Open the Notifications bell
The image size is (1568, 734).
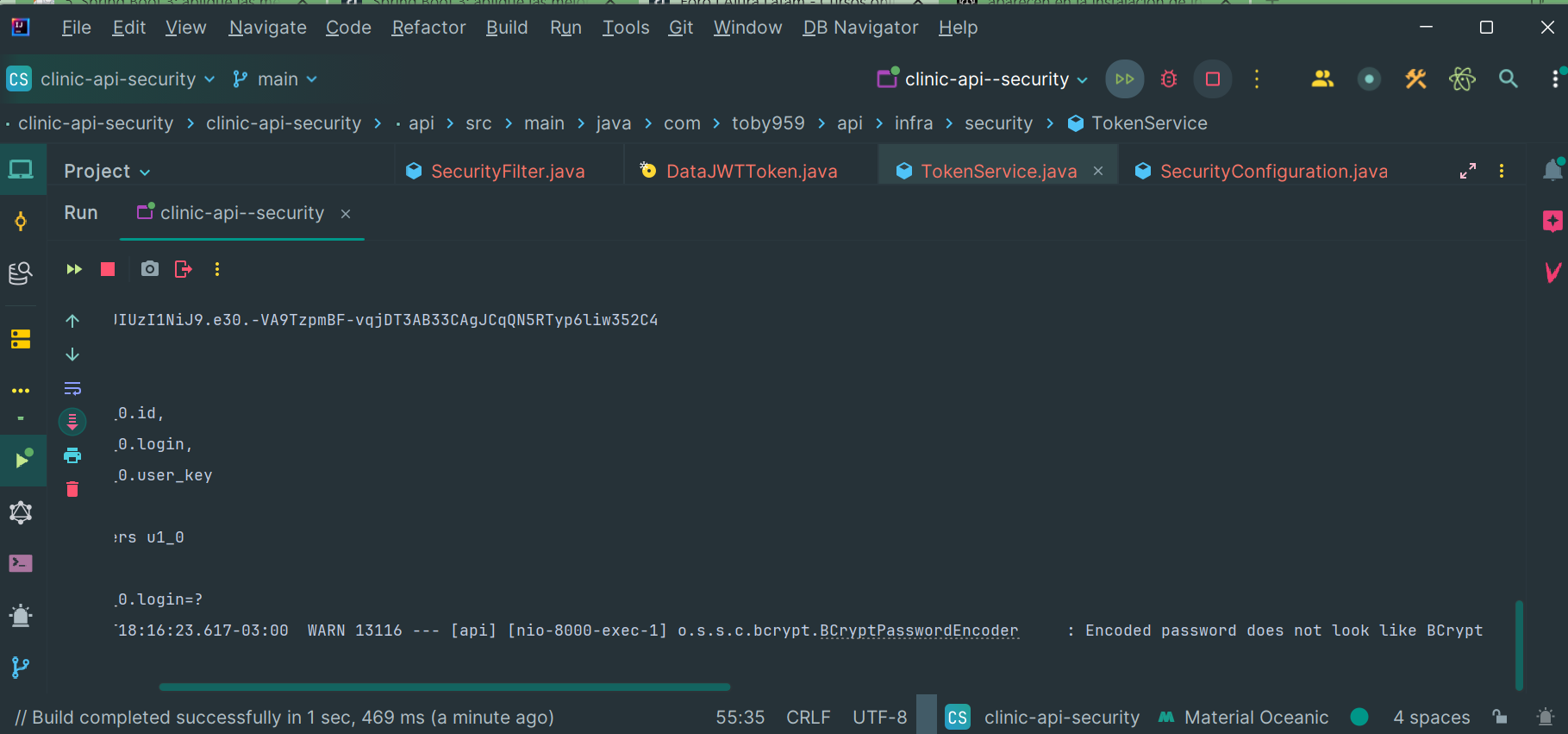pyautogui.click(x=1552, y=169)
